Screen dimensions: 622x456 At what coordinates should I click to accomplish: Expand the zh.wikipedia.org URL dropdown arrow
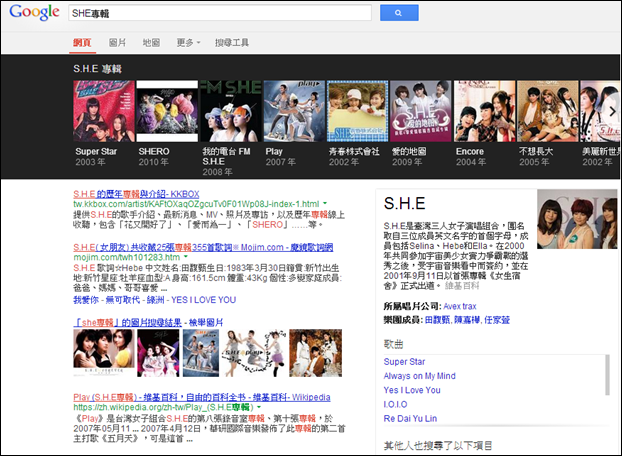(259, 407)
